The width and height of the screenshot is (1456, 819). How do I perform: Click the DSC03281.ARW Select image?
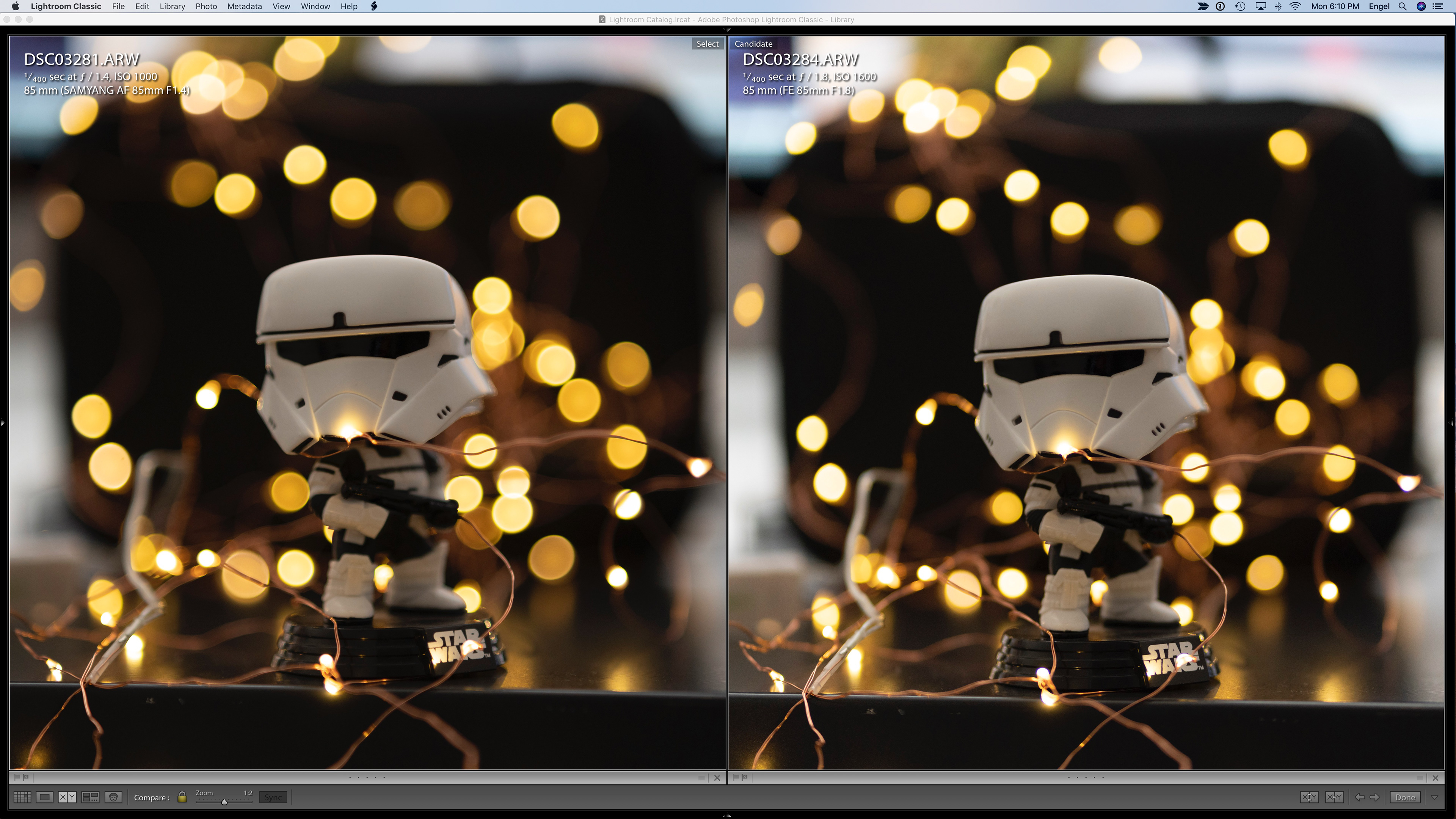[367, 402]
